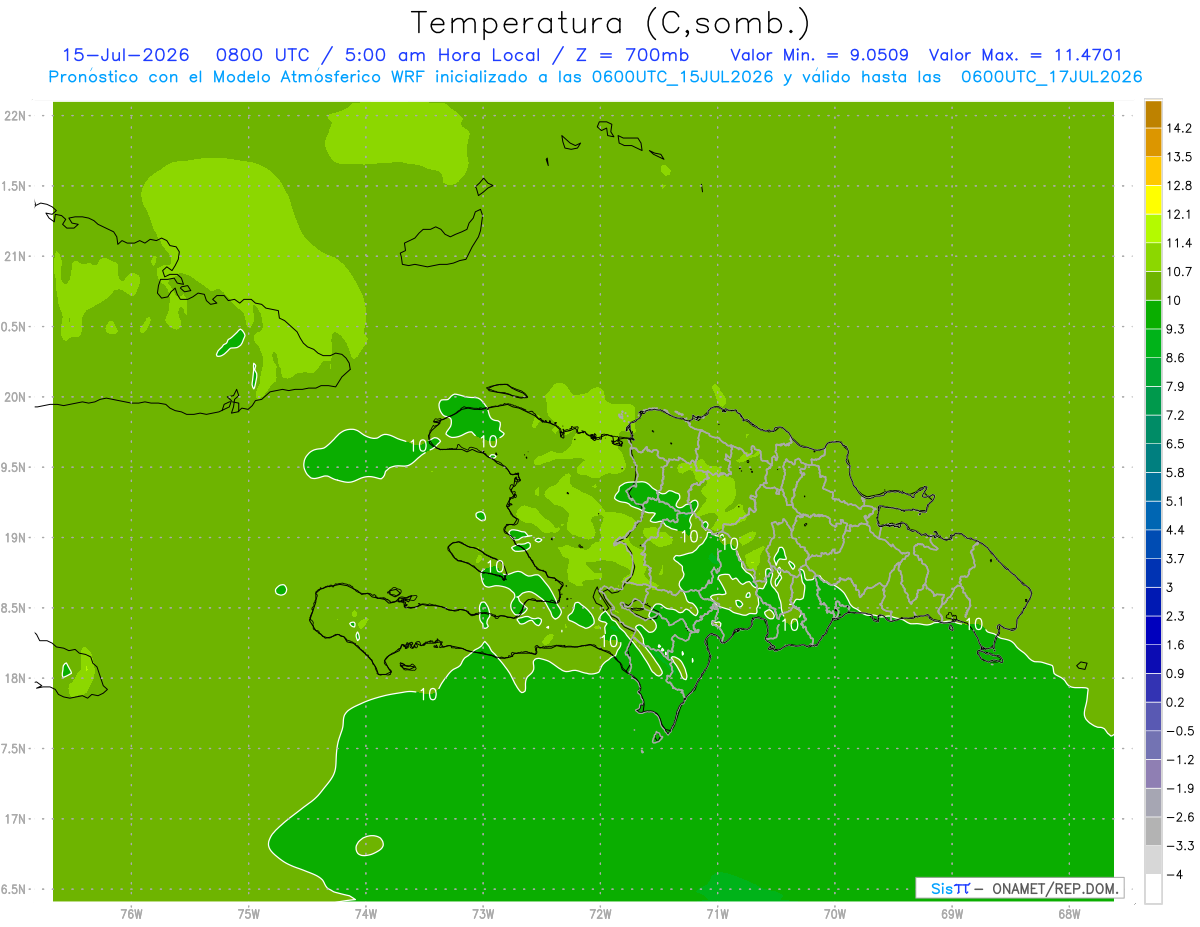The height and width of the screenshot is (927, 1200).
Task: Click the "20N" latitude label
Action: coord(15,397)
